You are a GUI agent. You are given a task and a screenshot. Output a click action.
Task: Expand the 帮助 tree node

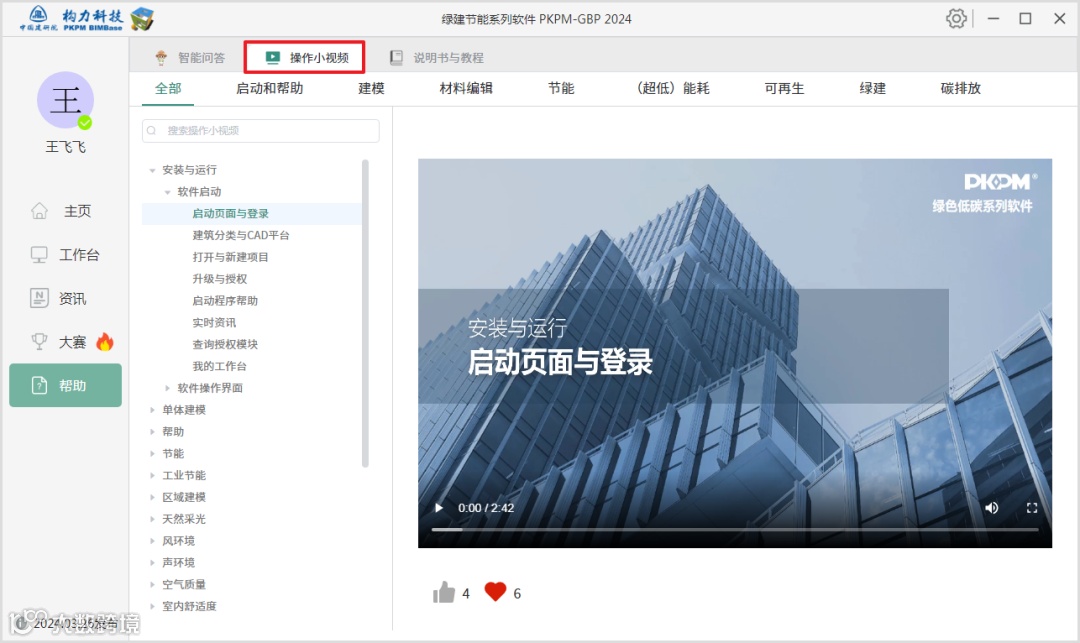[152, 432]
